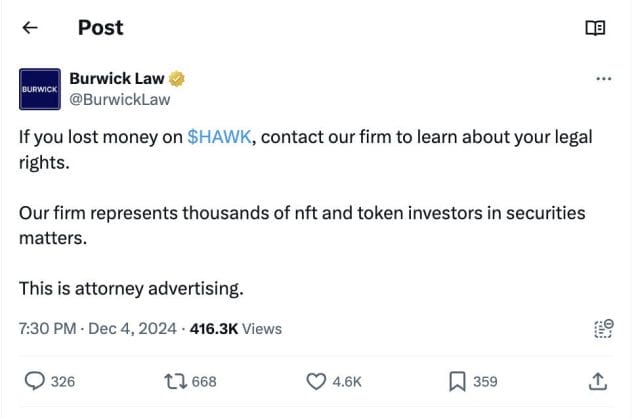Click the gold verified badge
The image size is (640, 418).
[176, 78]
